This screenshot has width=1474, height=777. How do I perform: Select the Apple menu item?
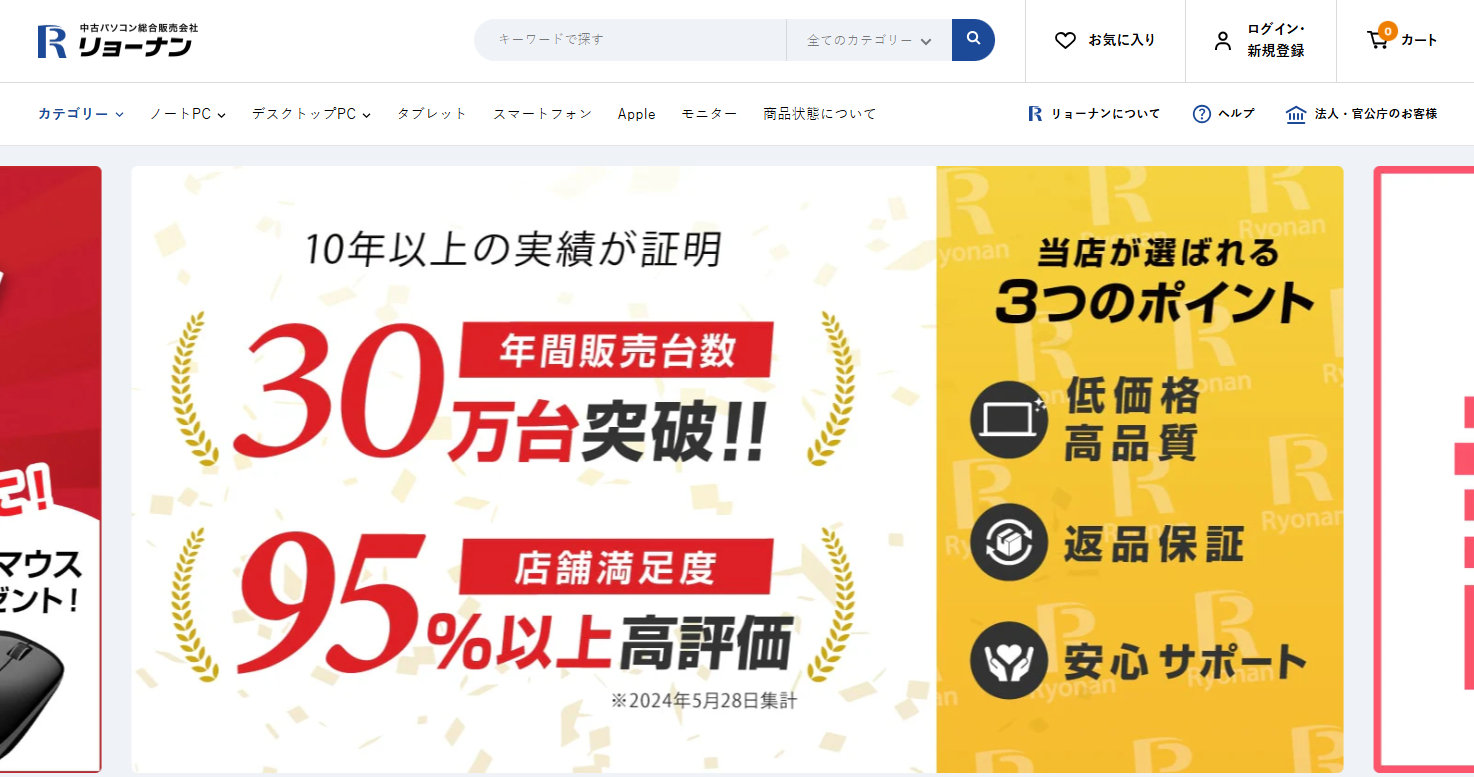pos(637,114)
